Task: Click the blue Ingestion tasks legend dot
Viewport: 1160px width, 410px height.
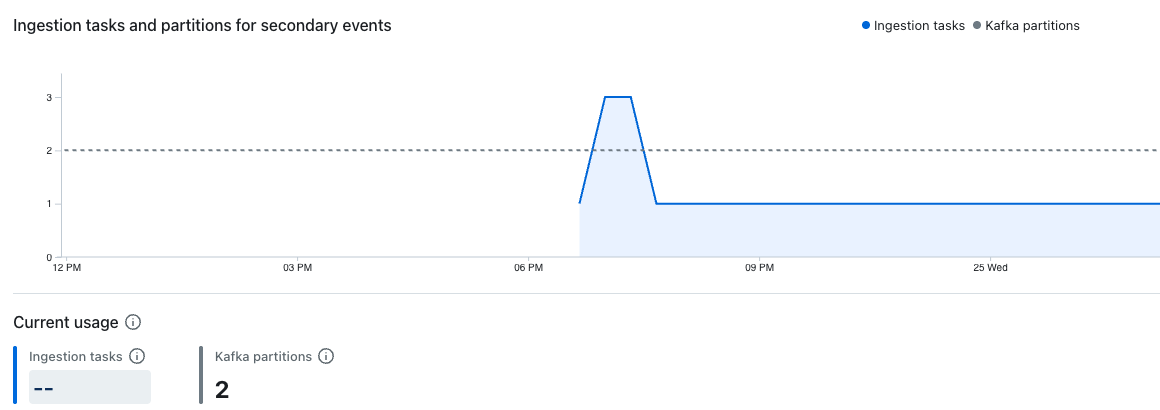Action: pos(866,26)
